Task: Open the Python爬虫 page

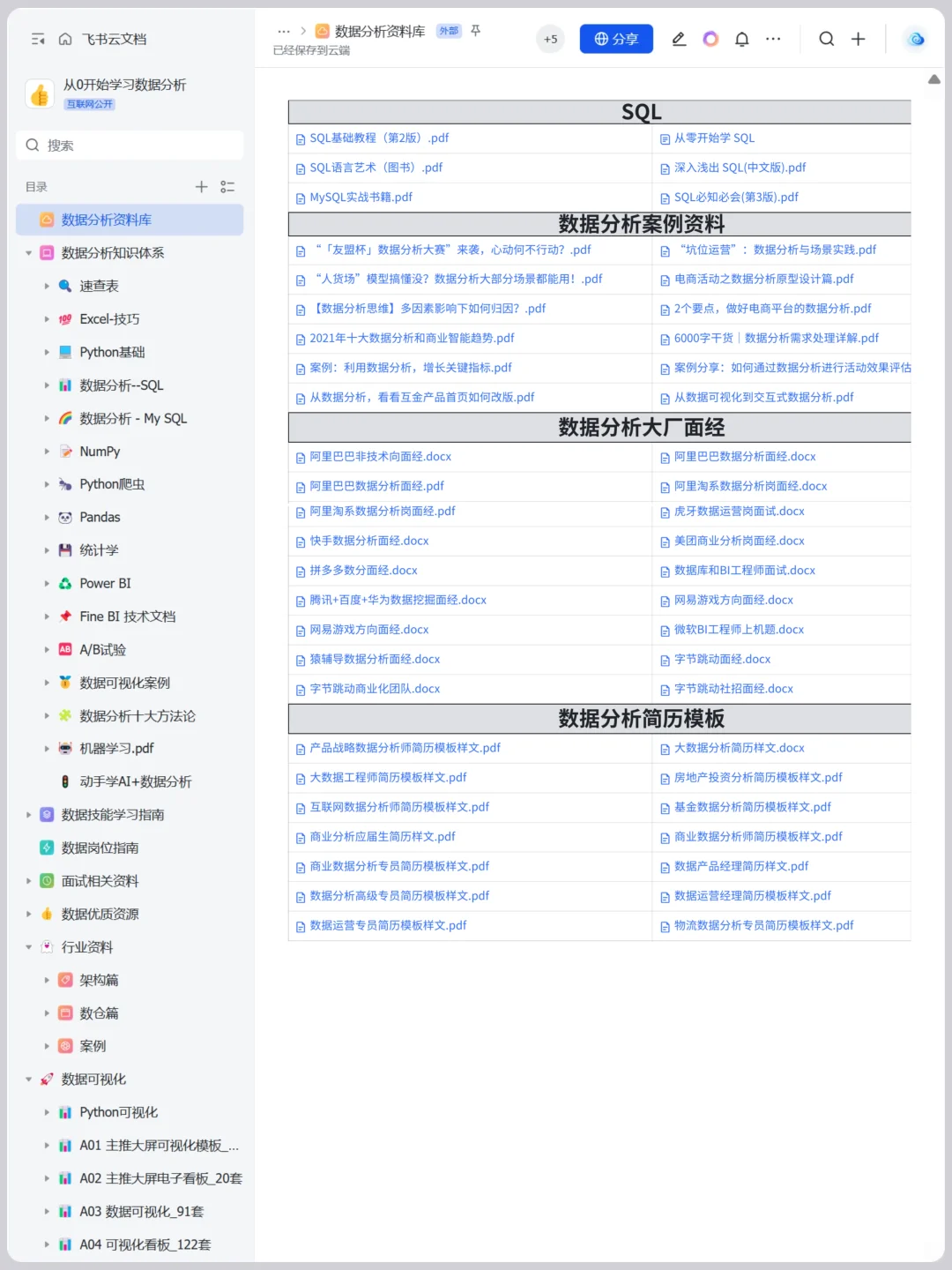Action: 112,484
